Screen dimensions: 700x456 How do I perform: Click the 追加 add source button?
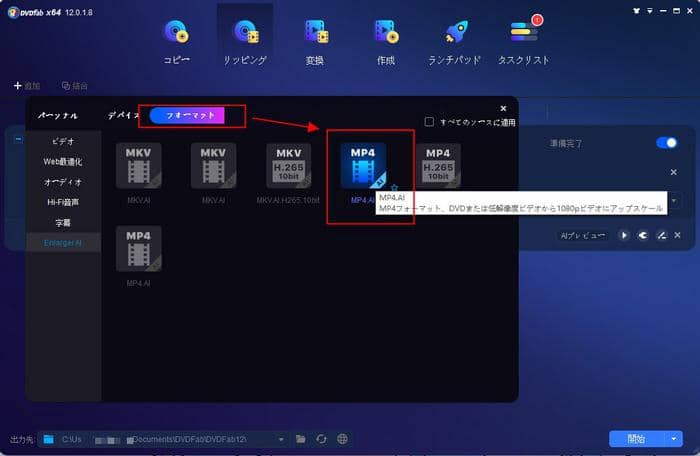[27, 86]
